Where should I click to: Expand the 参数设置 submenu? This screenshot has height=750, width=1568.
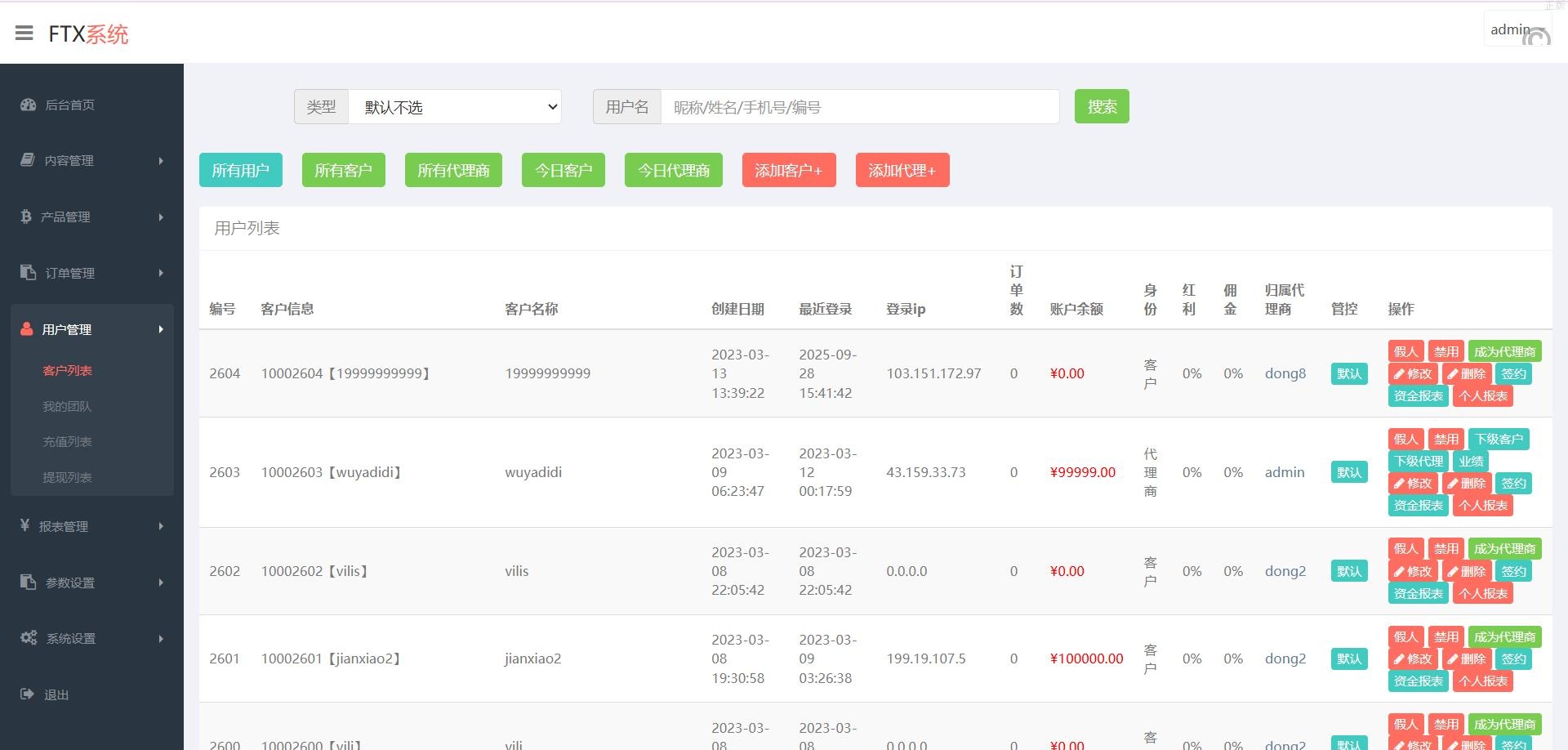[69, 583]
